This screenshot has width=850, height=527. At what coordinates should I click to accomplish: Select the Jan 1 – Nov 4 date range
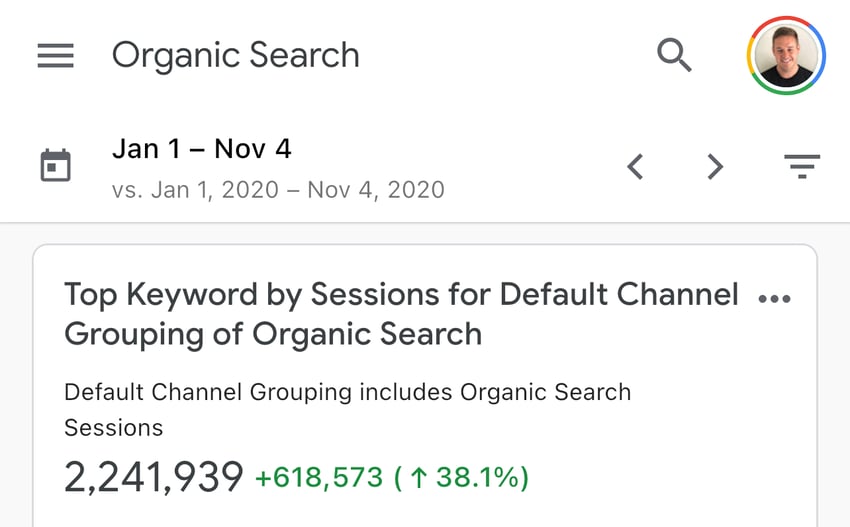[202, 149]
